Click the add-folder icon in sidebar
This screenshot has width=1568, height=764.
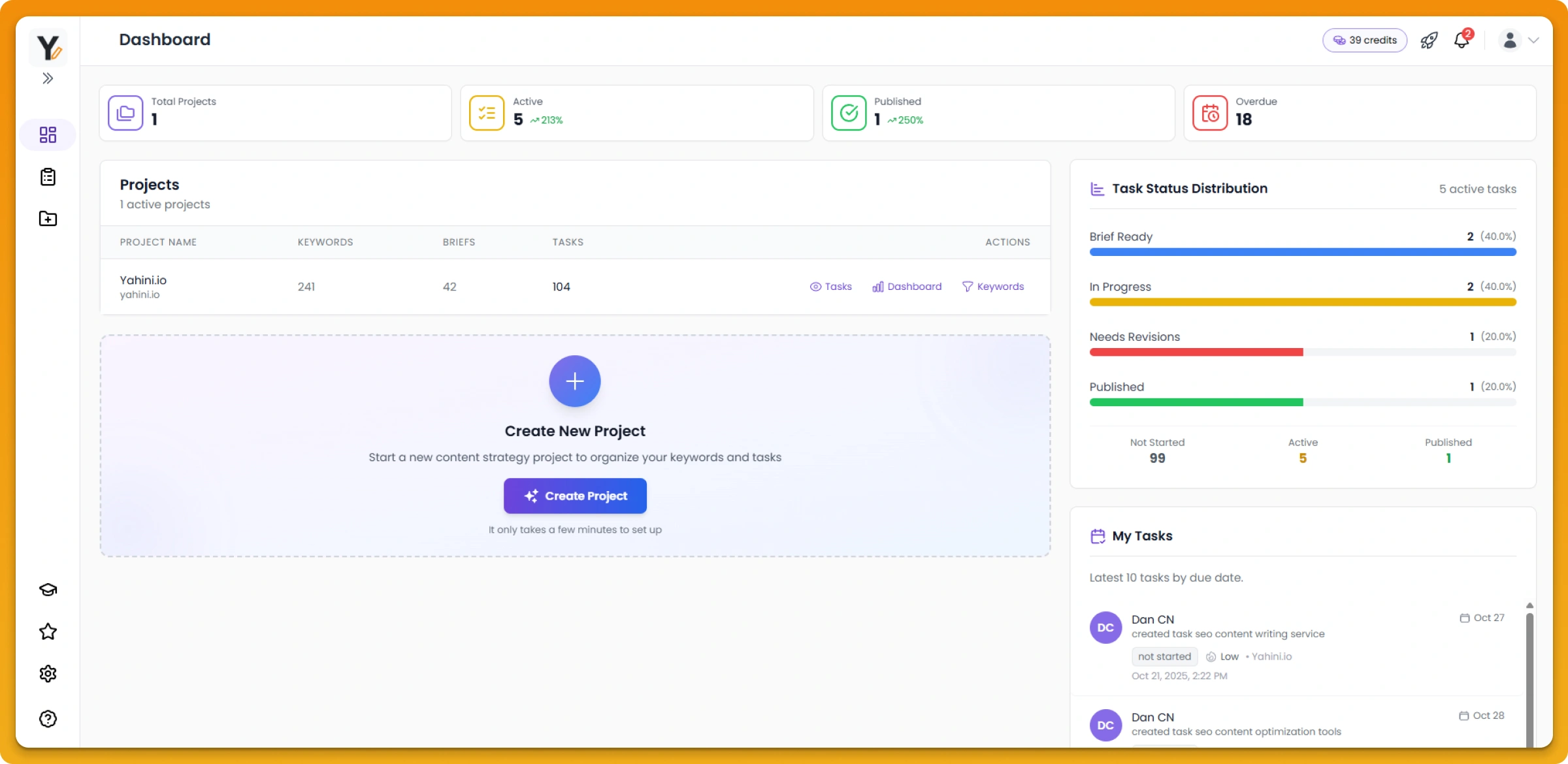point(48,219)
